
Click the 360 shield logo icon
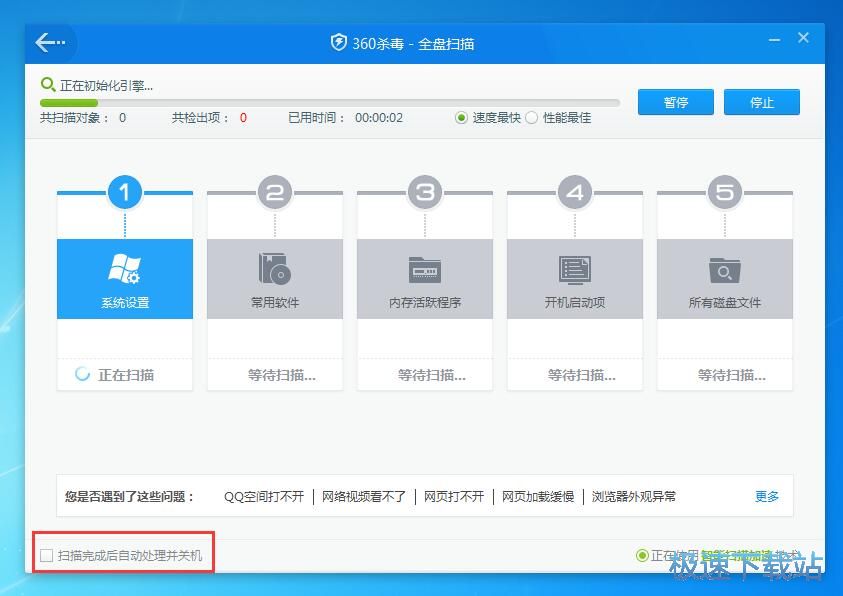coord(338,42)
